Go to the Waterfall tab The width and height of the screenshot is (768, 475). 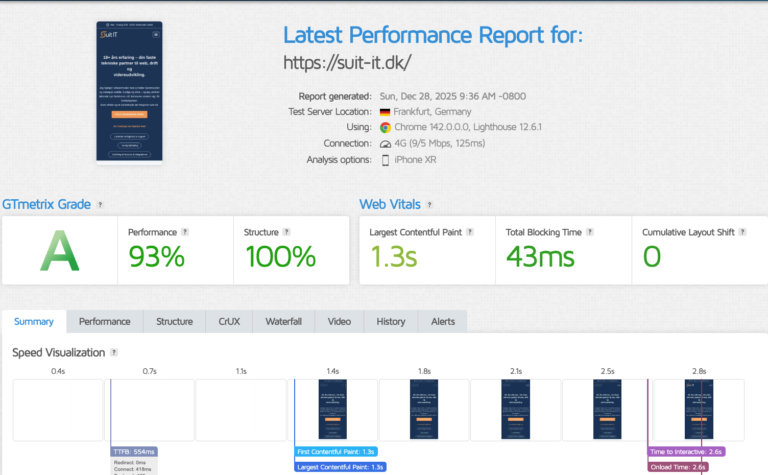point(283,321)
